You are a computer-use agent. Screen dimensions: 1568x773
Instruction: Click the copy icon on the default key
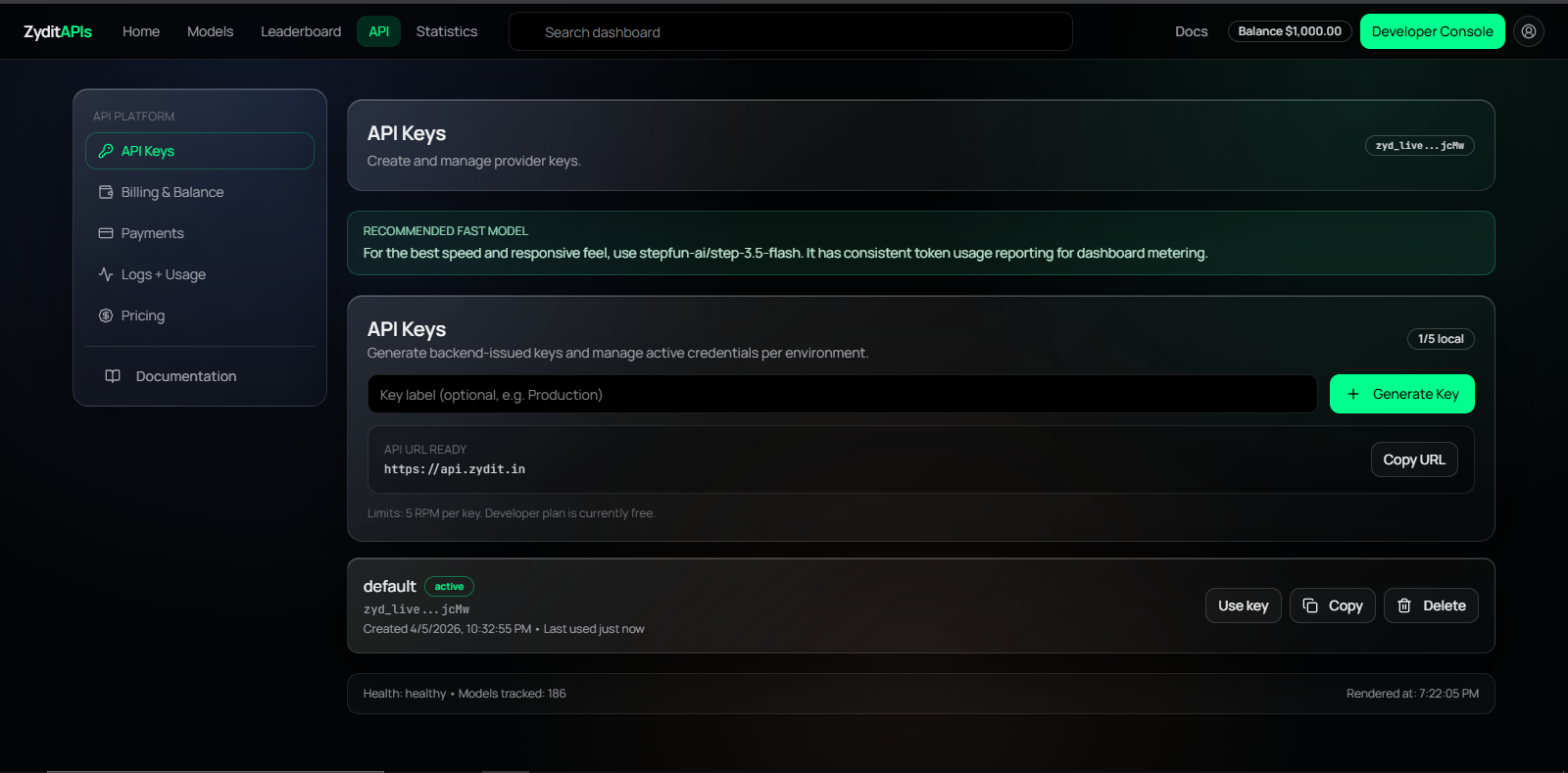tap(1310, 605)
